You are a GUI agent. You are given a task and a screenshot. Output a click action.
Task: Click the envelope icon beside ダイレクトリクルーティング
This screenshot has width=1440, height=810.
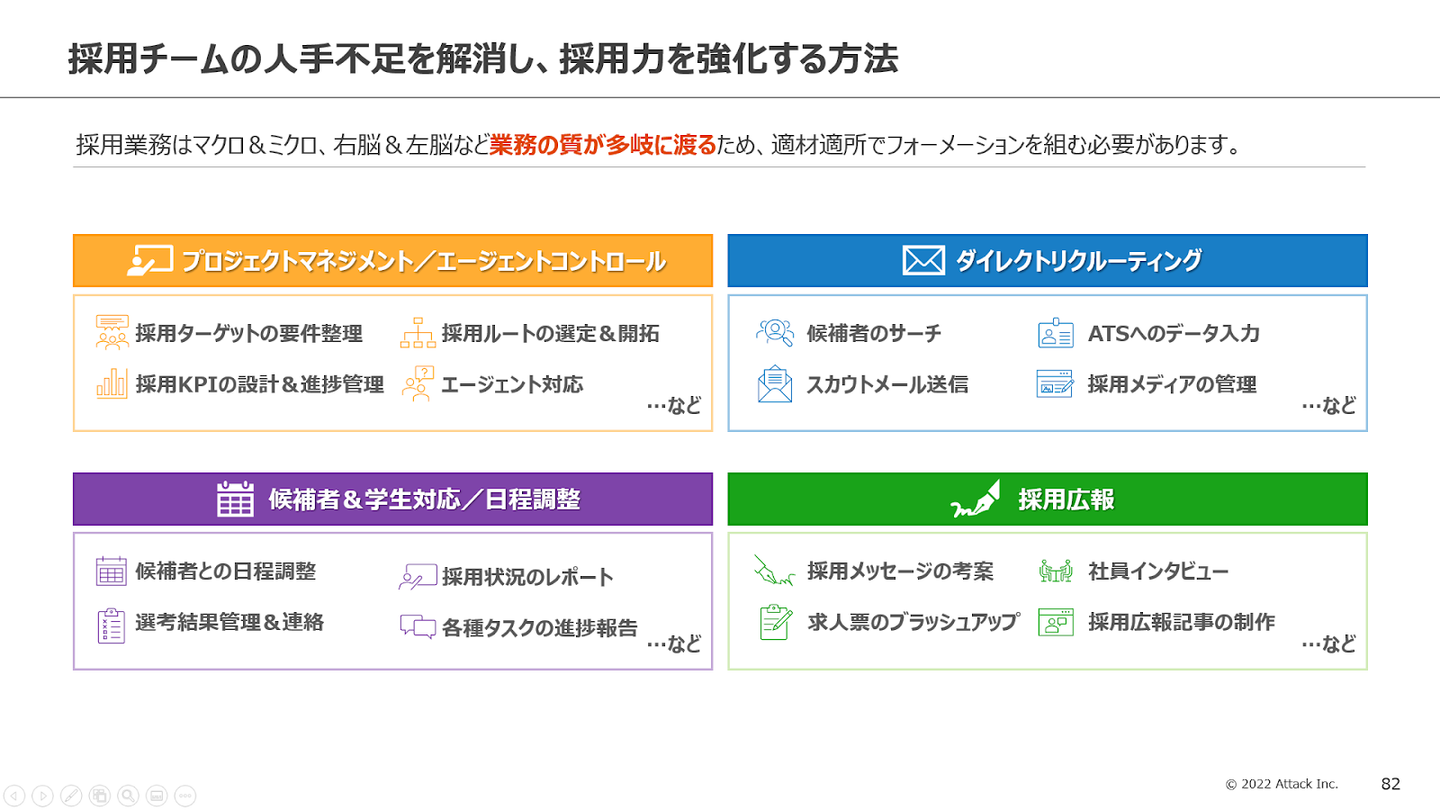pyautogui.click(x=923, y=261)
